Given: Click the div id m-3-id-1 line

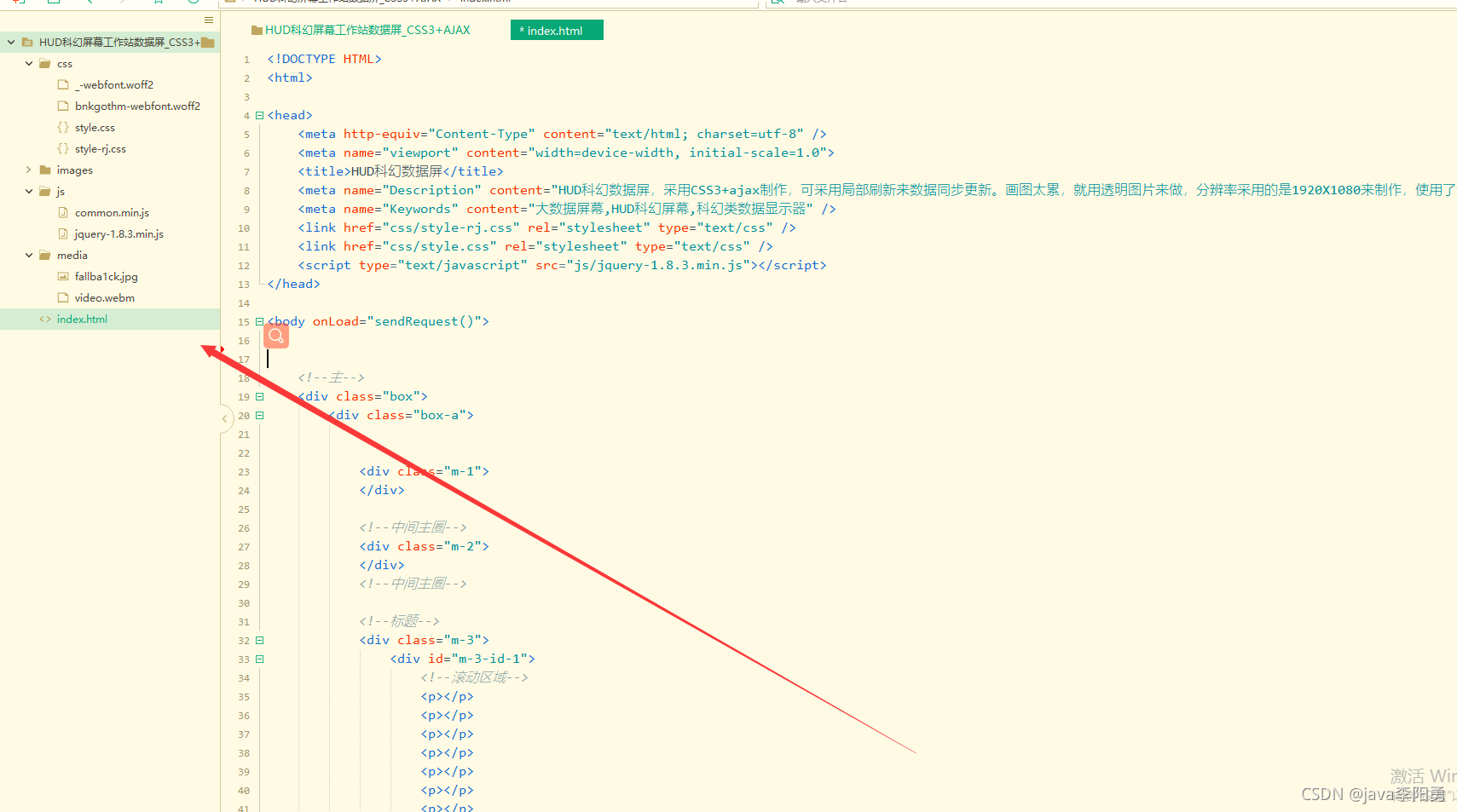Looking at the screenshot, I should [x=462, y=659].
